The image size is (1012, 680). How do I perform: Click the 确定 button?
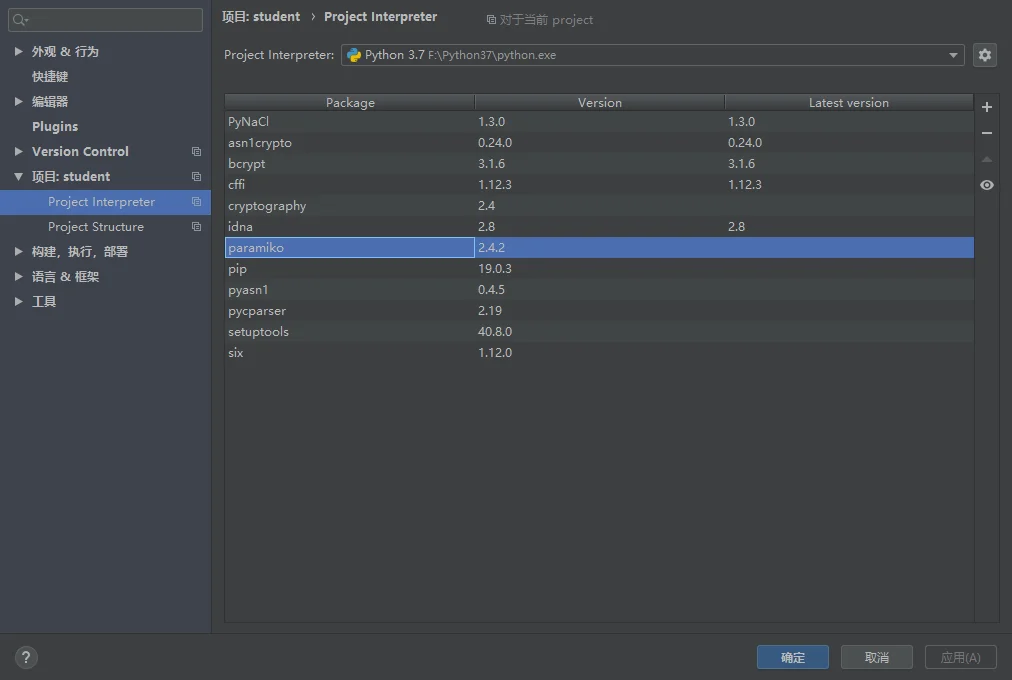coord(793,657)
